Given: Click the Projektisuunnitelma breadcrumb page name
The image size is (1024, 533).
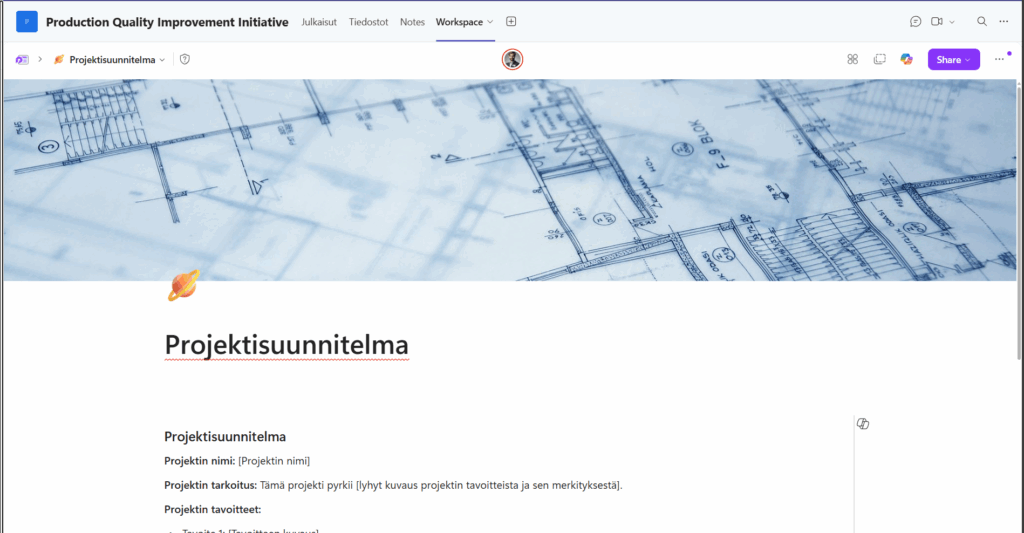Looking at the screenshot, I should (x=112, y=59).
